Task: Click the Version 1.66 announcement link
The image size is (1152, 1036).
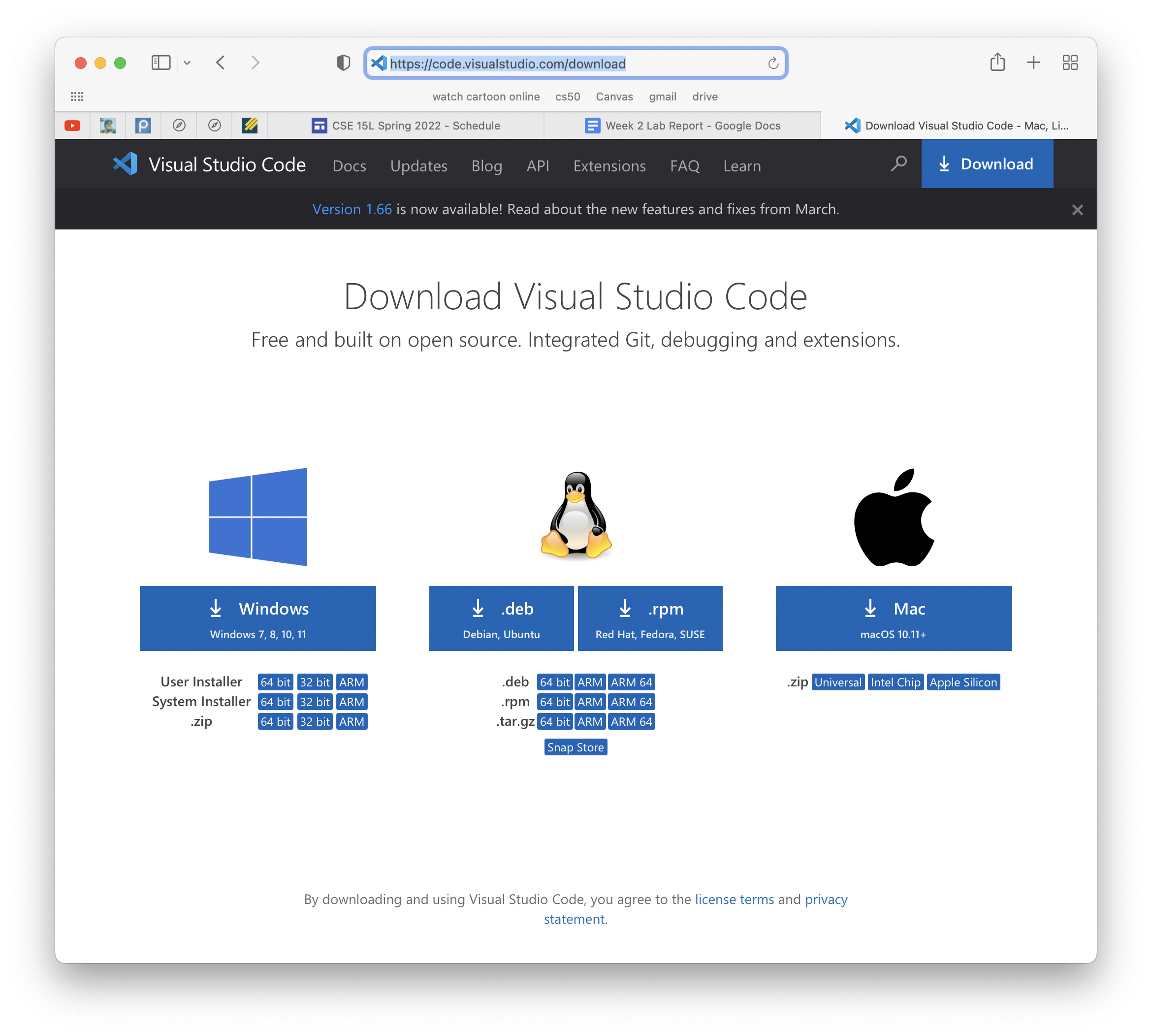Action: pyautogui.click(x=351, y=209)
